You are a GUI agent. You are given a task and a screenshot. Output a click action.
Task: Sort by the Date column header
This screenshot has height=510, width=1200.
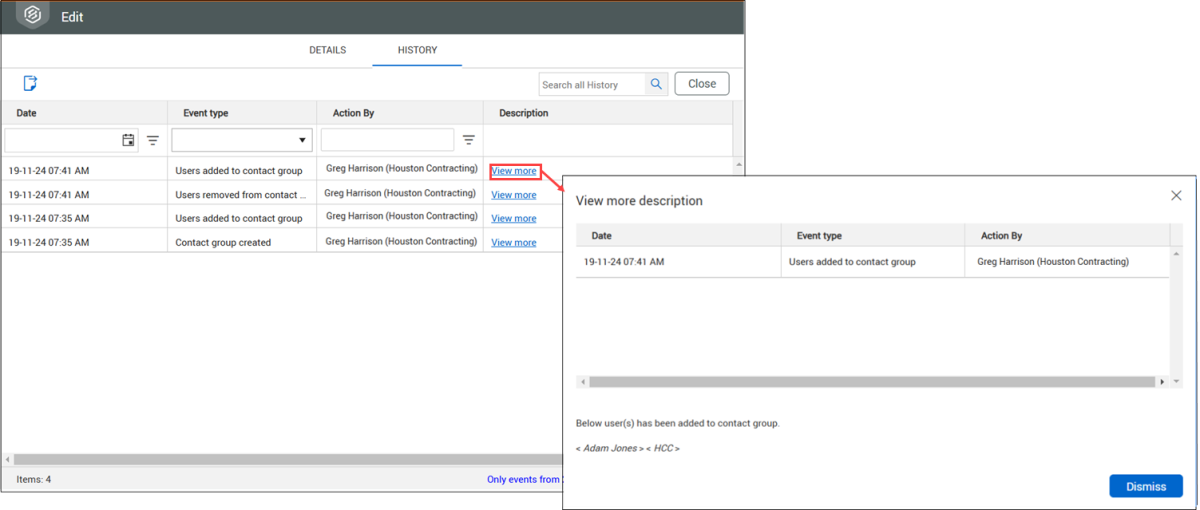[27, 113]
